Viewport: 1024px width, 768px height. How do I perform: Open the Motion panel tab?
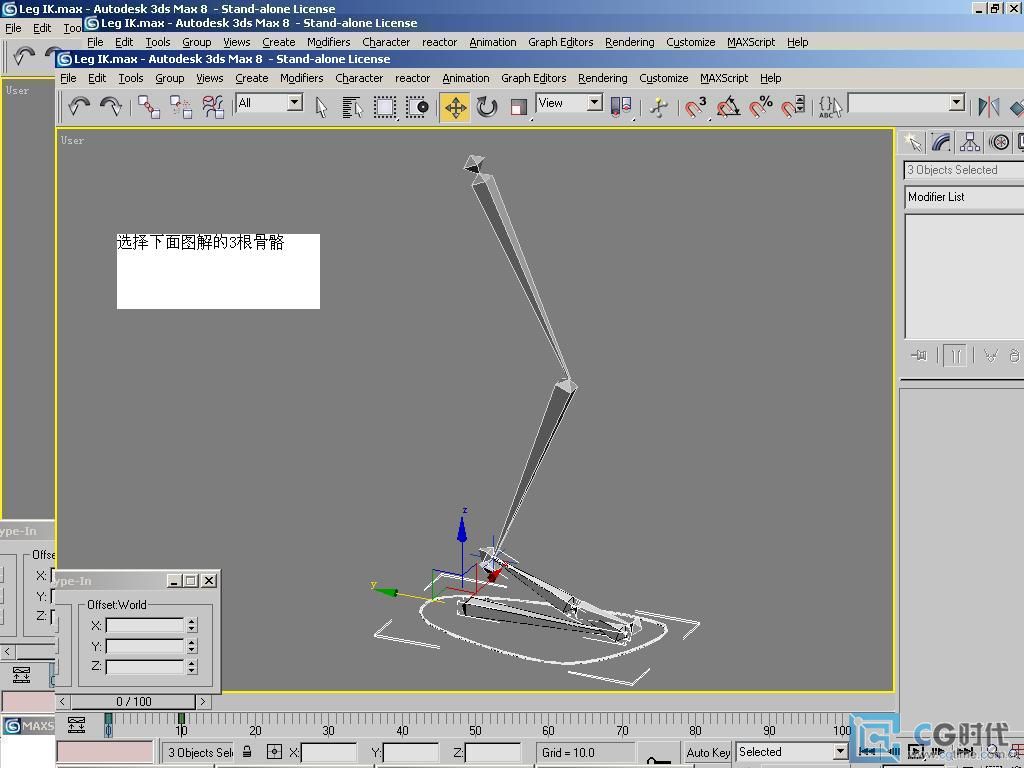click(999, 142)
